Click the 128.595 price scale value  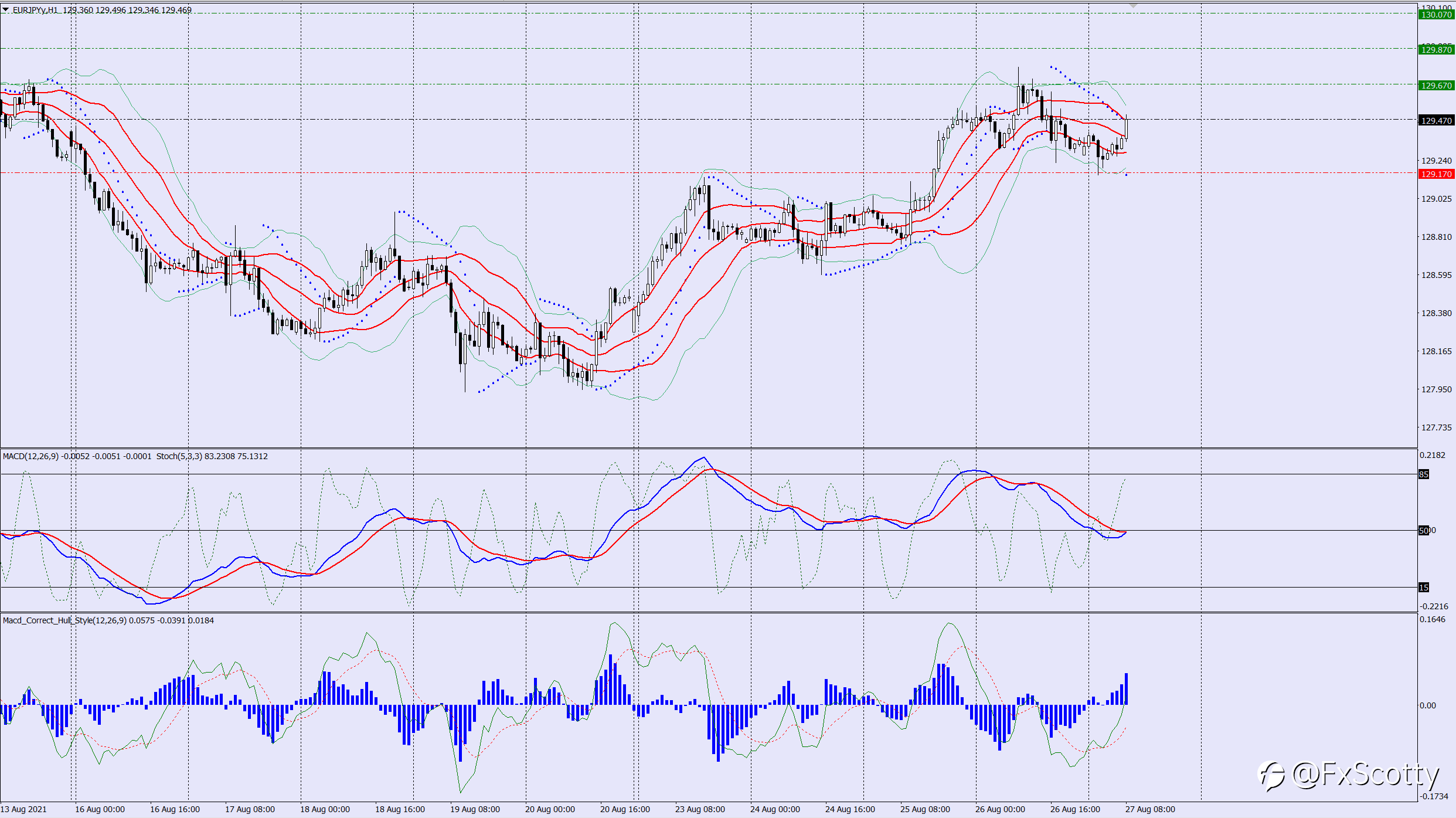pyautogui.click(x=1436, y=275)
